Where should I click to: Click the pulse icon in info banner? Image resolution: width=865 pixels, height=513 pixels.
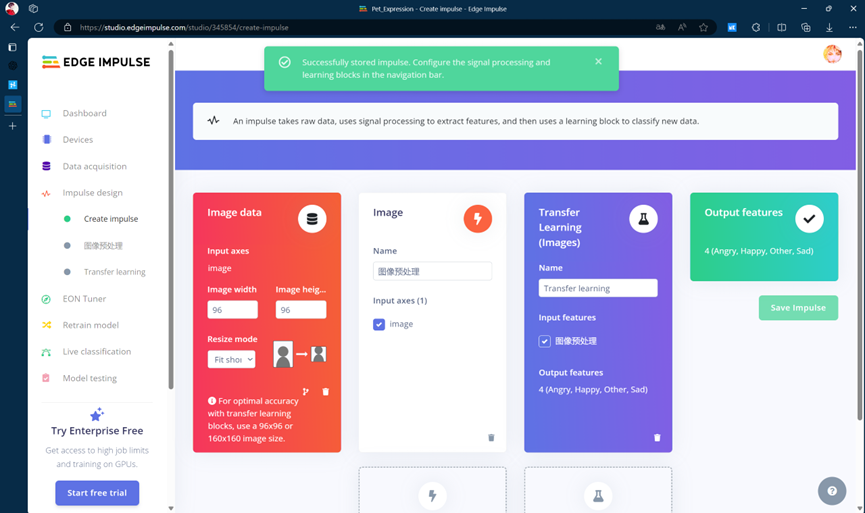[x=213, y=120]
